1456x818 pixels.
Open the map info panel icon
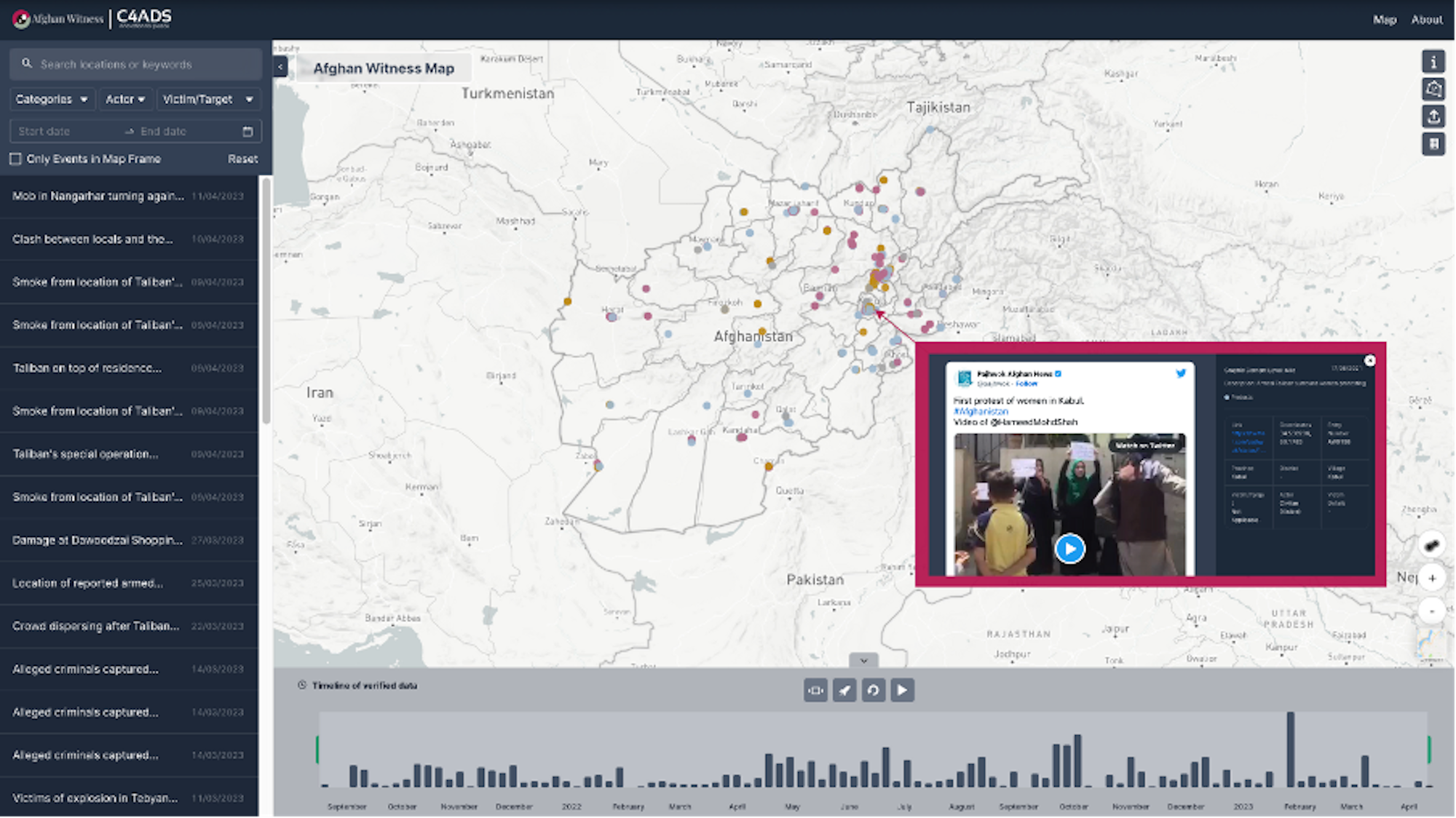[1433, 62]
